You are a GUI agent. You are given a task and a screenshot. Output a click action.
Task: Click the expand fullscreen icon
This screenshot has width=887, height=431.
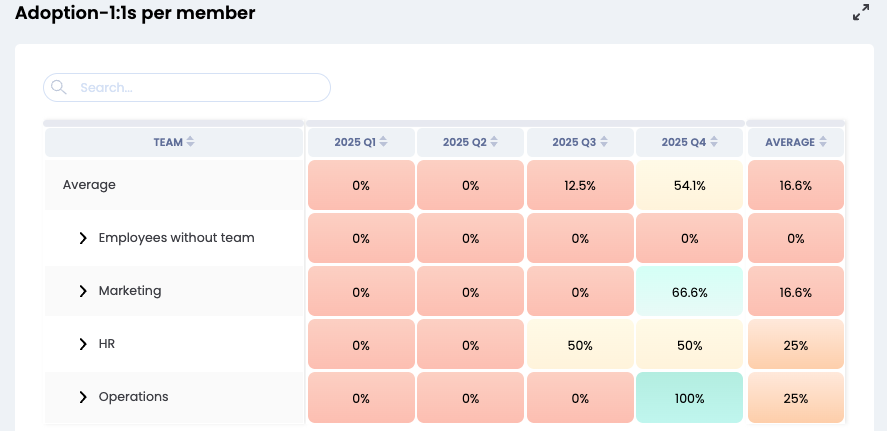tap(860, 13)
